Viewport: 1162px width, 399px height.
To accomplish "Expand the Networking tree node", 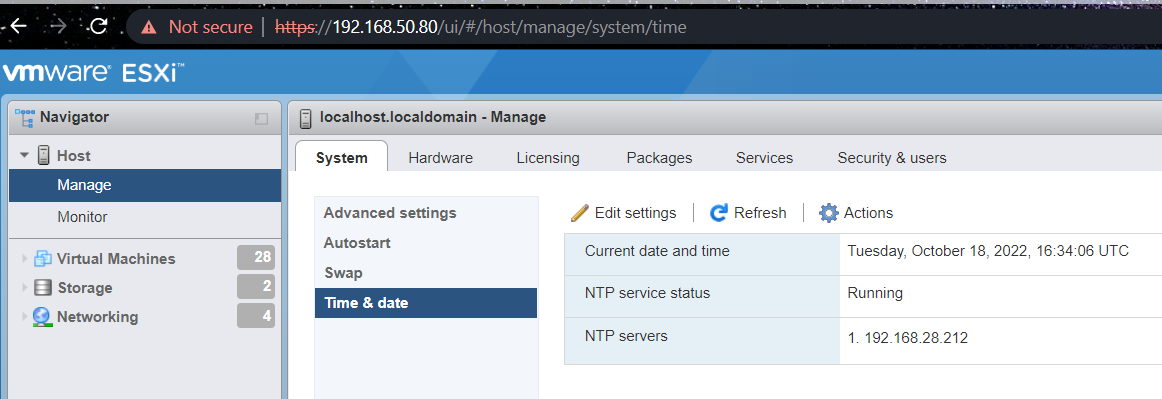I will coord(24,317).
